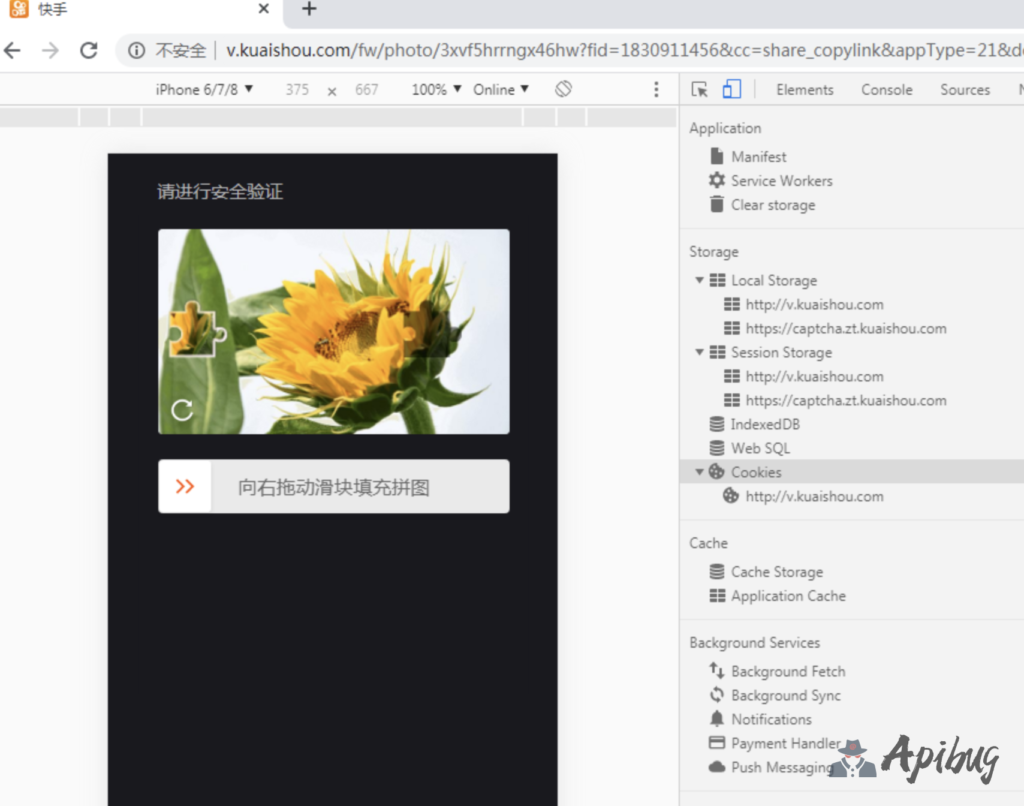This screenshot has height=806, width=1024.
Task: Collapse the Session Storage tree node
Action: click(x=700, y=353)
